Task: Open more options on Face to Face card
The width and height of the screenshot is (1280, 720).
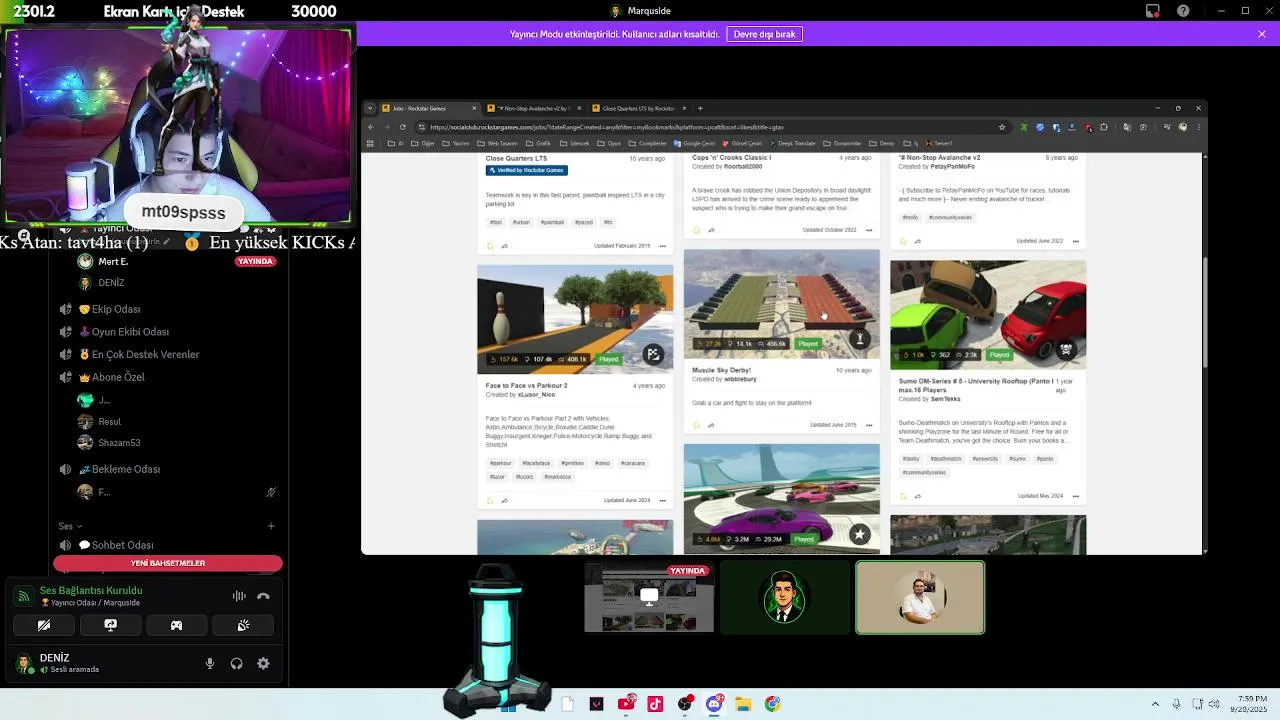Action: click(662, 500)
